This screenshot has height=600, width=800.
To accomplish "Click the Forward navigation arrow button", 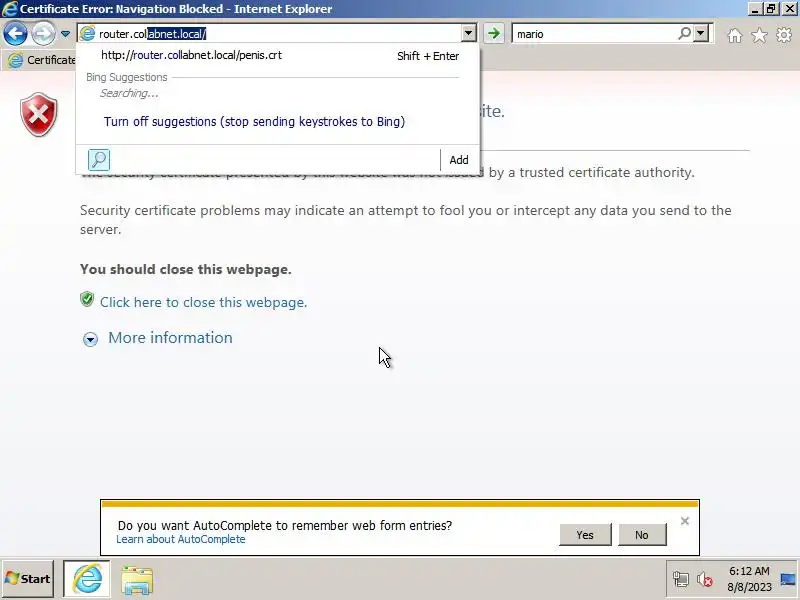I will pyautogui.click(x=43, y=34).
